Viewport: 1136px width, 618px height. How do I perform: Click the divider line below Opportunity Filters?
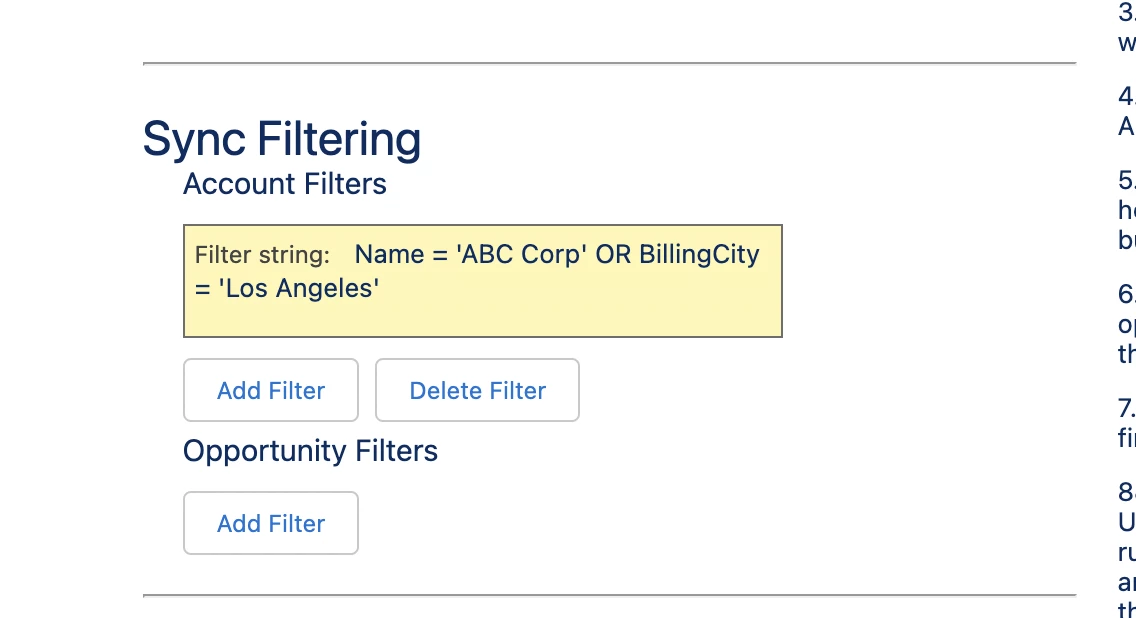609,595
